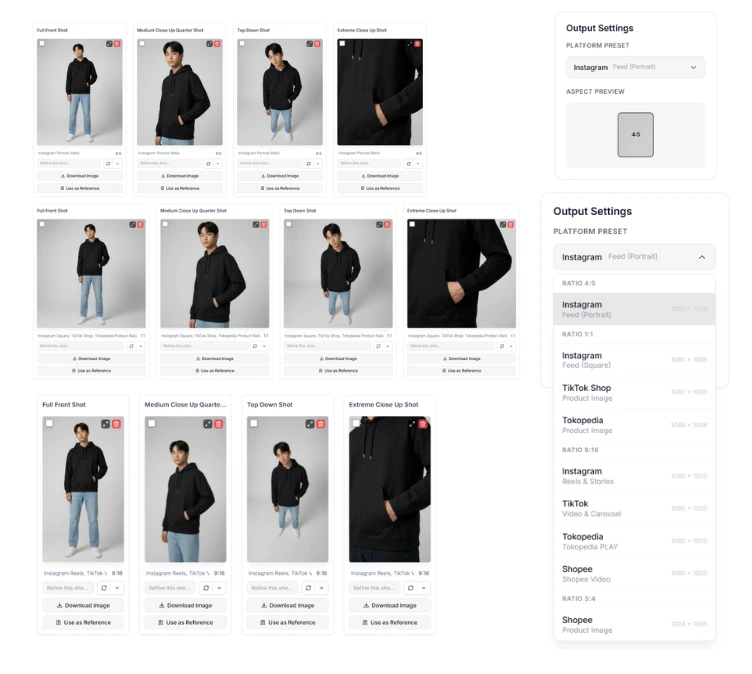
Task: Regenerate the 4:5 Full Front Shot
Action: tap(108, 164)
